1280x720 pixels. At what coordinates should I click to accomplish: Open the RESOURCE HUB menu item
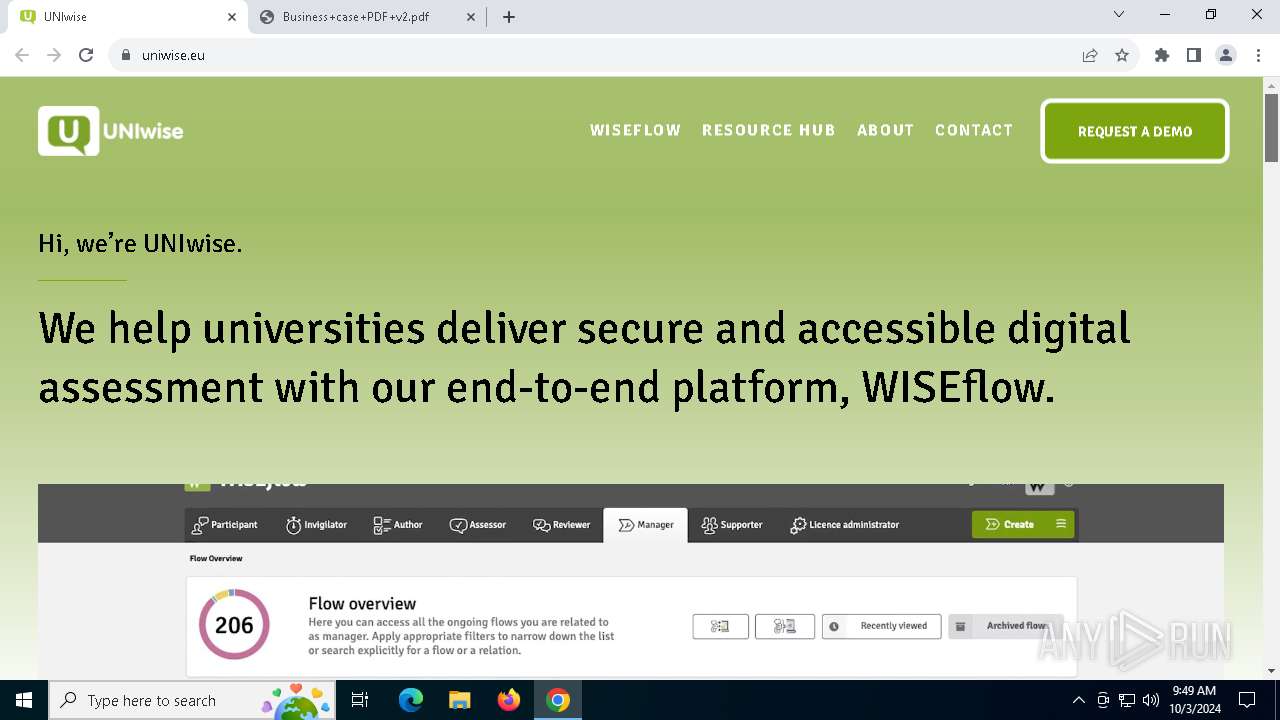(768, 130)
